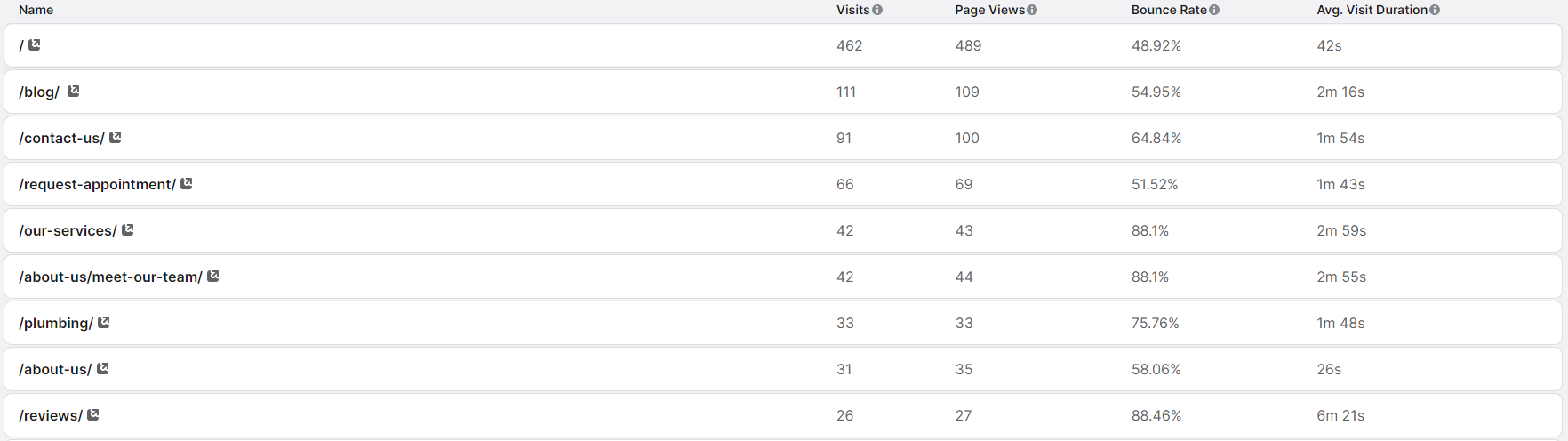1568x441 pixels.
Task: Click external link icon for /our-services/
Action: click(x=128, y=229)
